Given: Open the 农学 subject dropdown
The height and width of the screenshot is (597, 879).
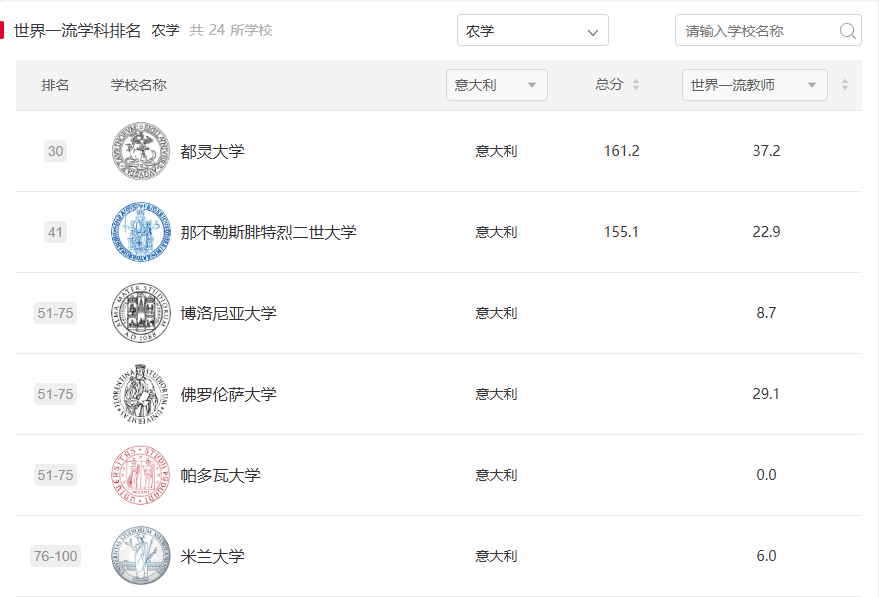Looking at the screenshot, I should click(532, 31).
